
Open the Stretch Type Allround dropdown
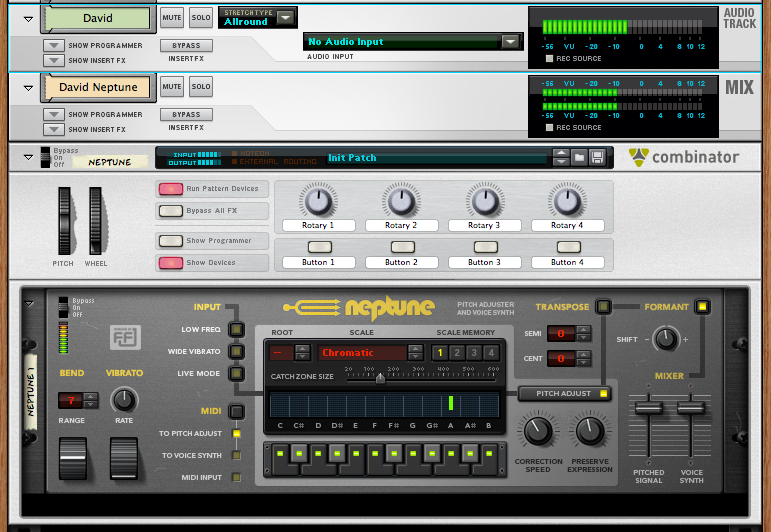tap(286, 18)
